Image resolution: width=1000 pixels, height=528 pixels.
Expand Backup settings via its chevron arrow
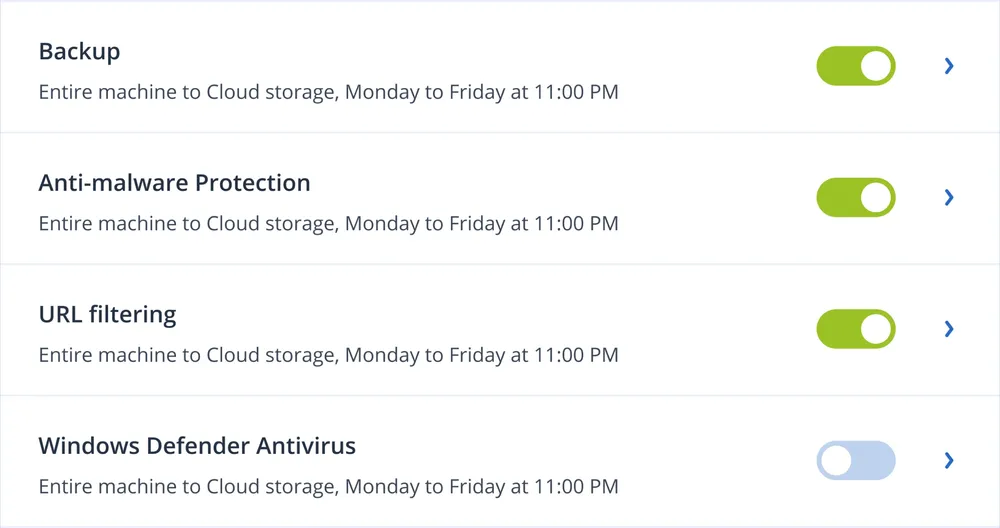click(x=949, y=66)
